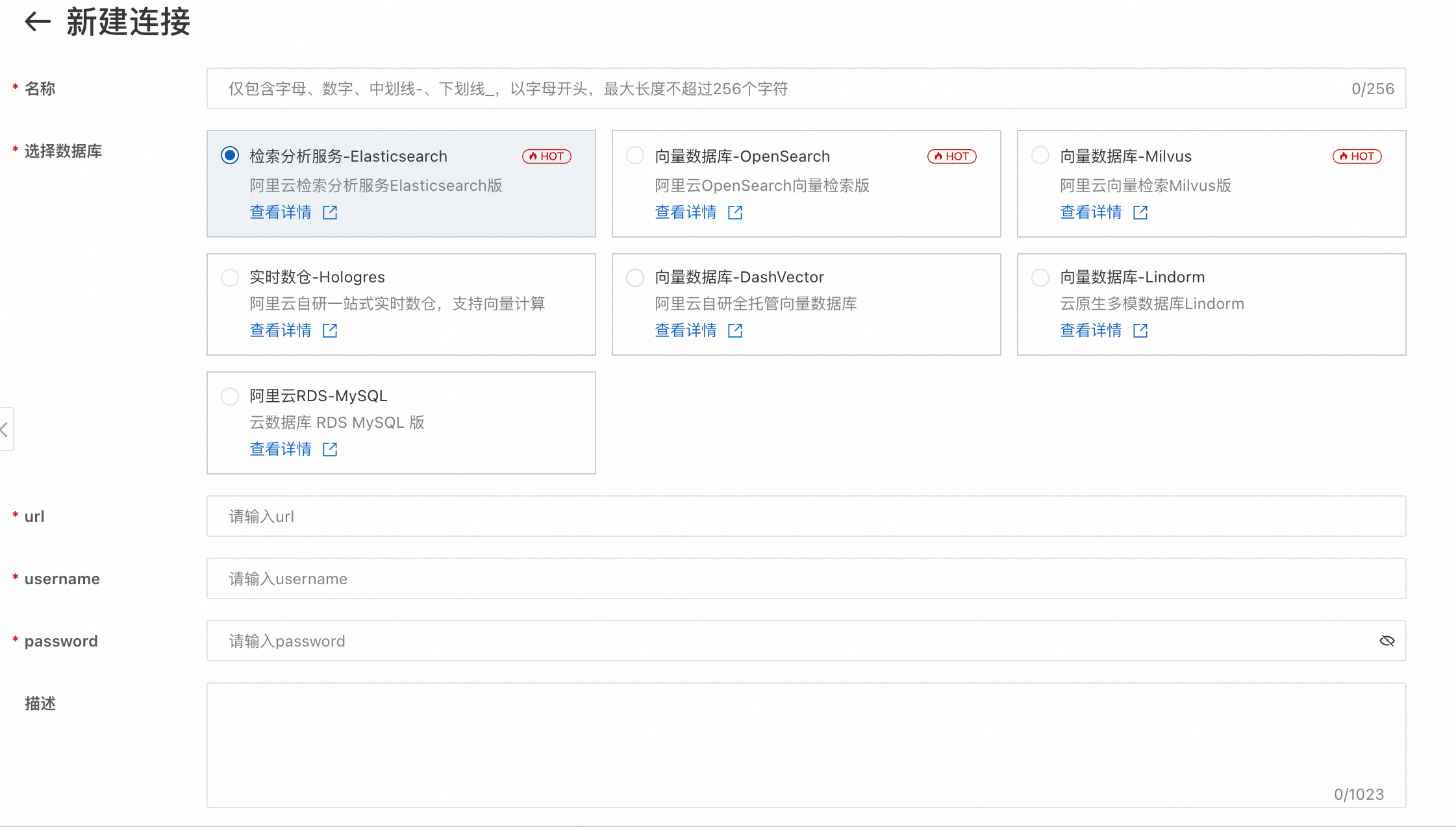Open external link icon under Milvus card
Screen dimensions: 1456x827
tap(1140, 212)
